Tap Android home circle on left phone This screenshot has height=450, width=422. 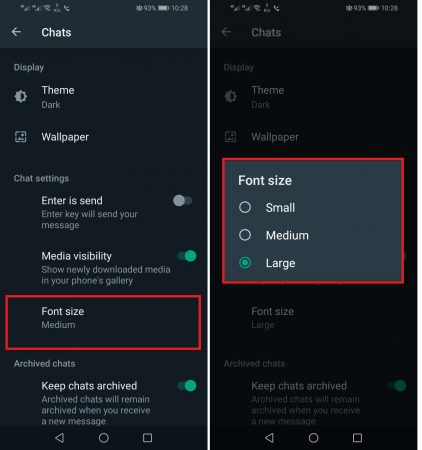click(104, 438)
